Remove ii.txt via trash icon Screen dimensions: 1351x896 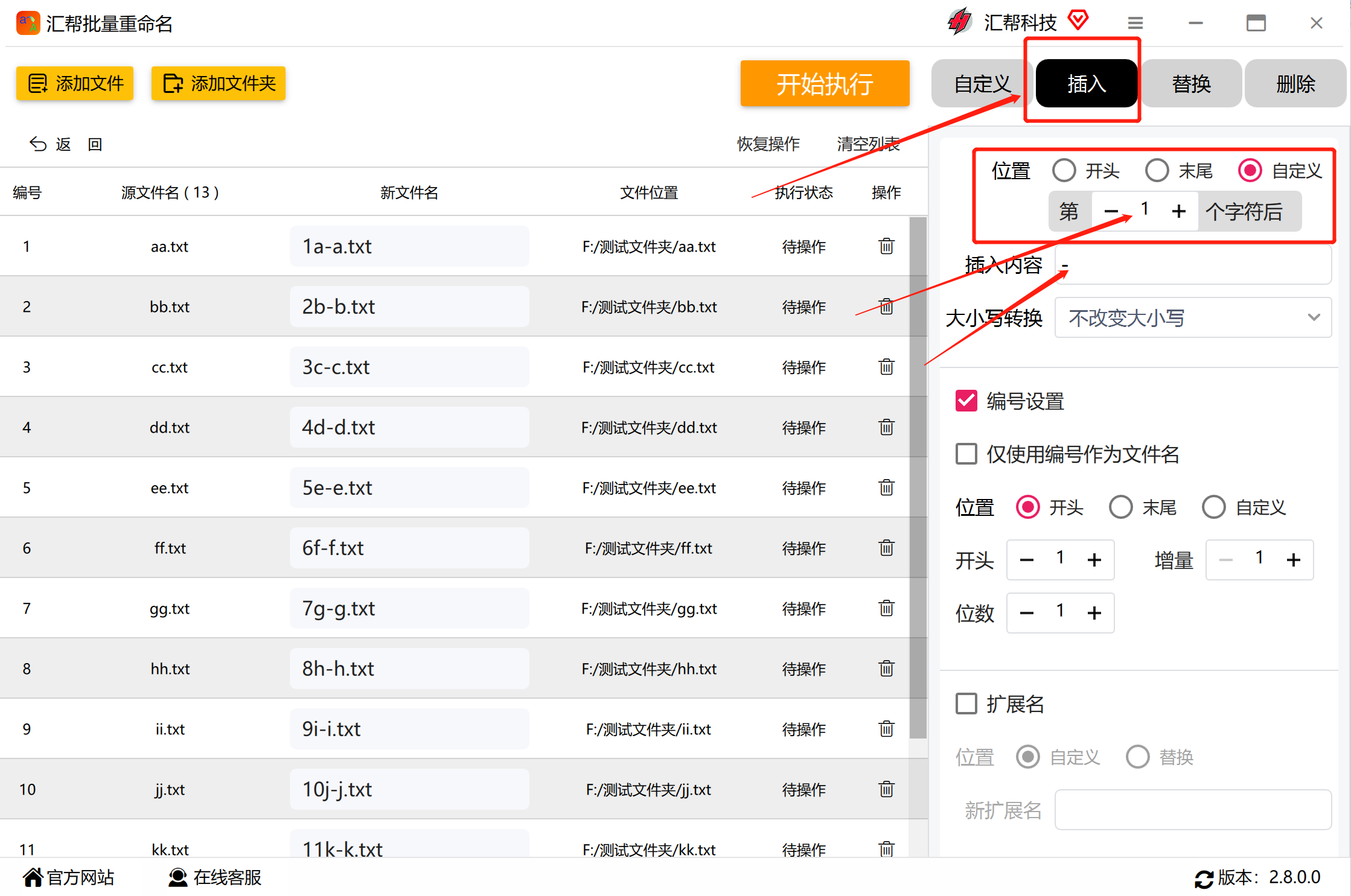[886, 729]
